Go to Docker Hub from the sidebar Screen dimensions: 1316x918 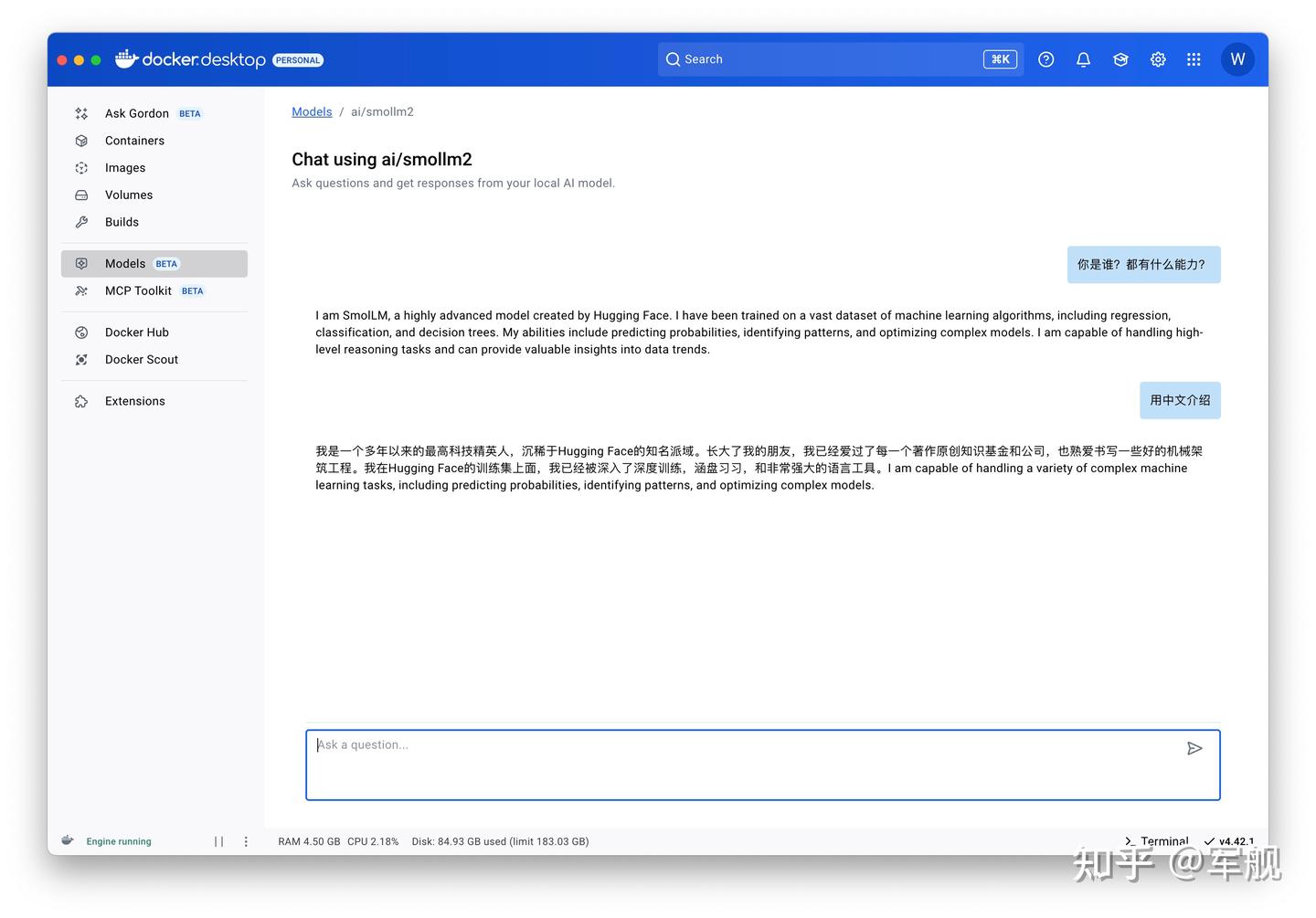[136, 332]
